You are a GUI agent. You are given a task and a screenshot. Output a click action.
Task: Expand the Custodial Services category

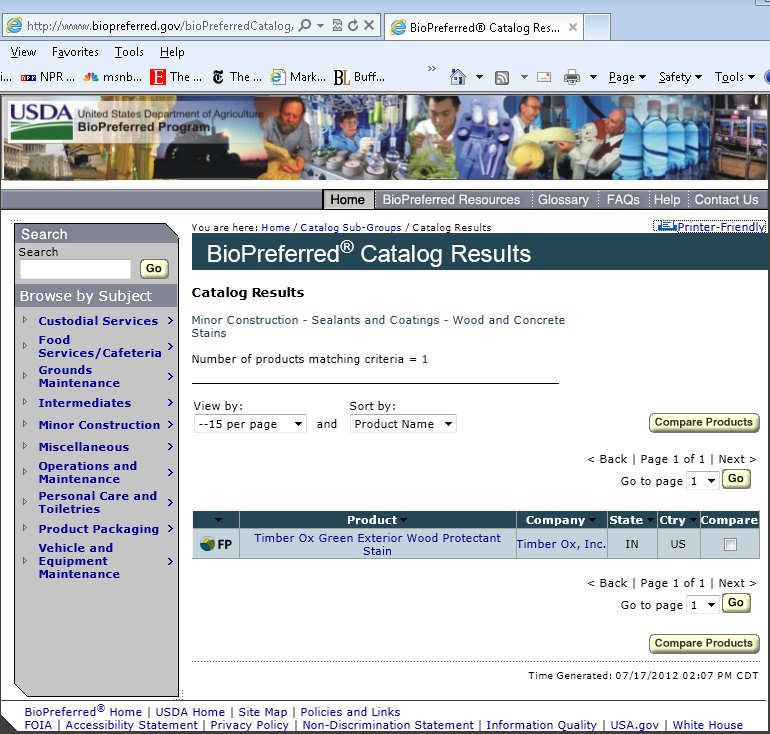[x=171, y=321]
